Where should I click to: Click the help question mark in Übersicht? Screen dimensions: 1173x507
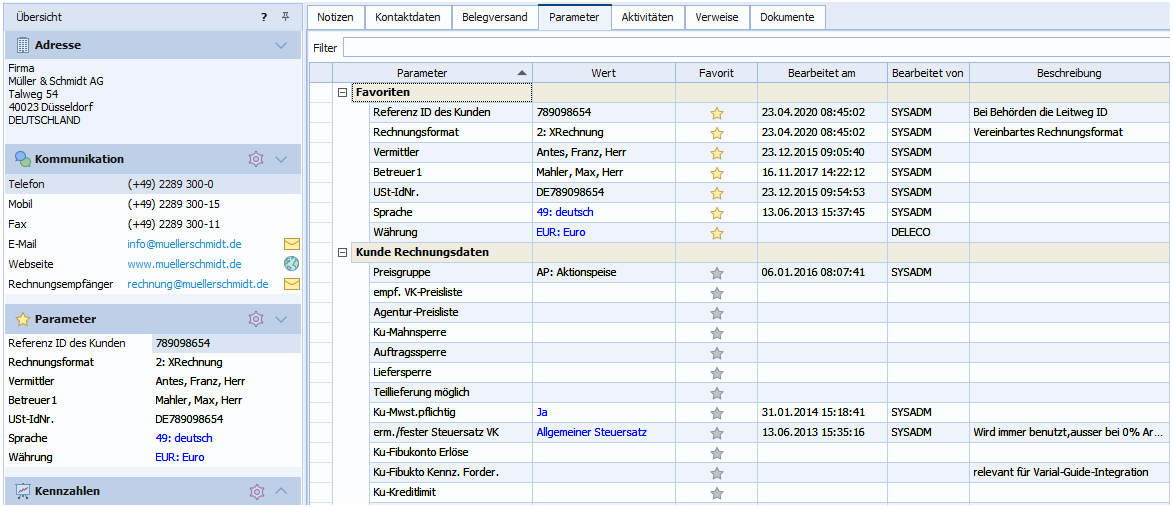click(264, 17)
